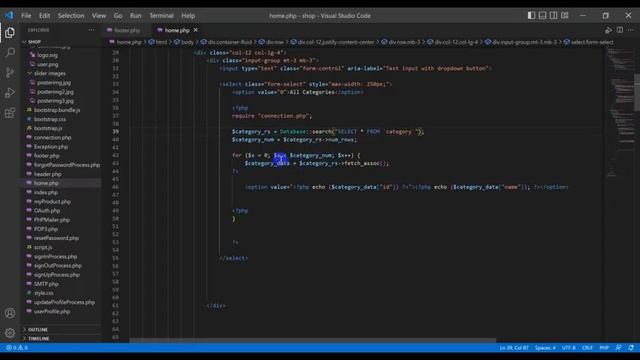640x360 pixels.
Task: Click line number 39 in the gutter
Action: pyautogui.click(x=116, y=131)
